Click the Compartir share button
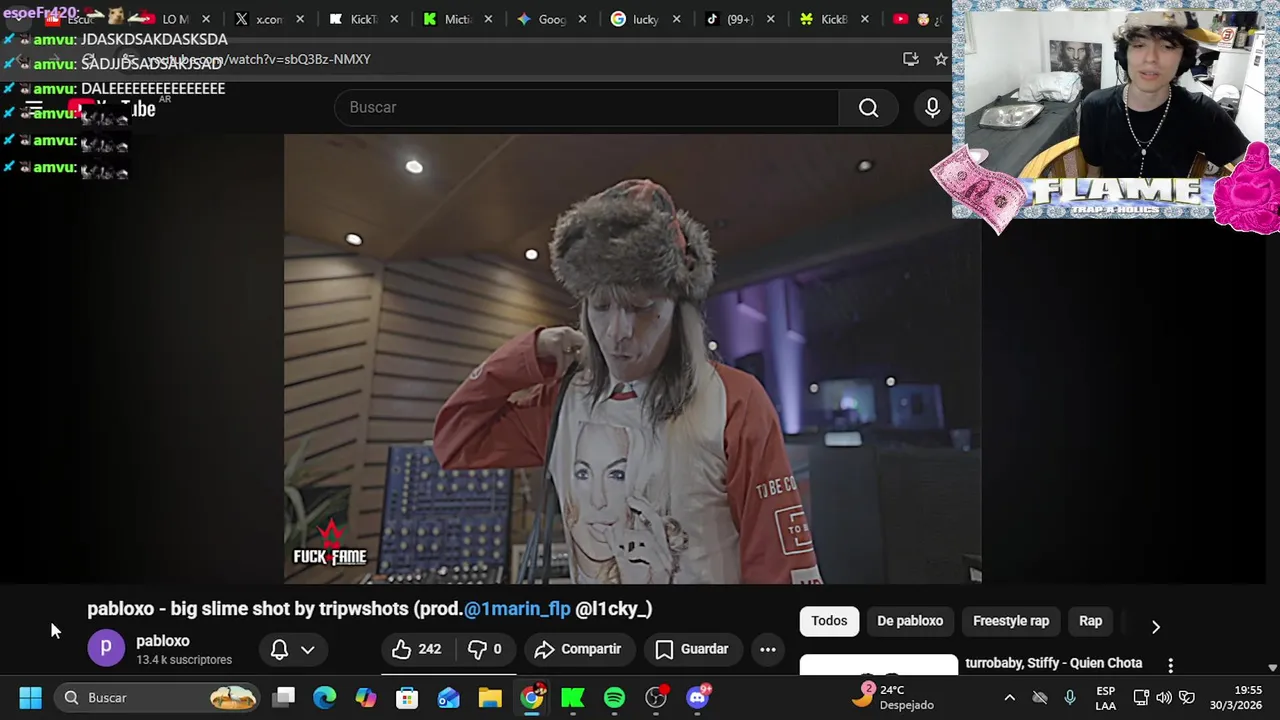 (578, 649)
